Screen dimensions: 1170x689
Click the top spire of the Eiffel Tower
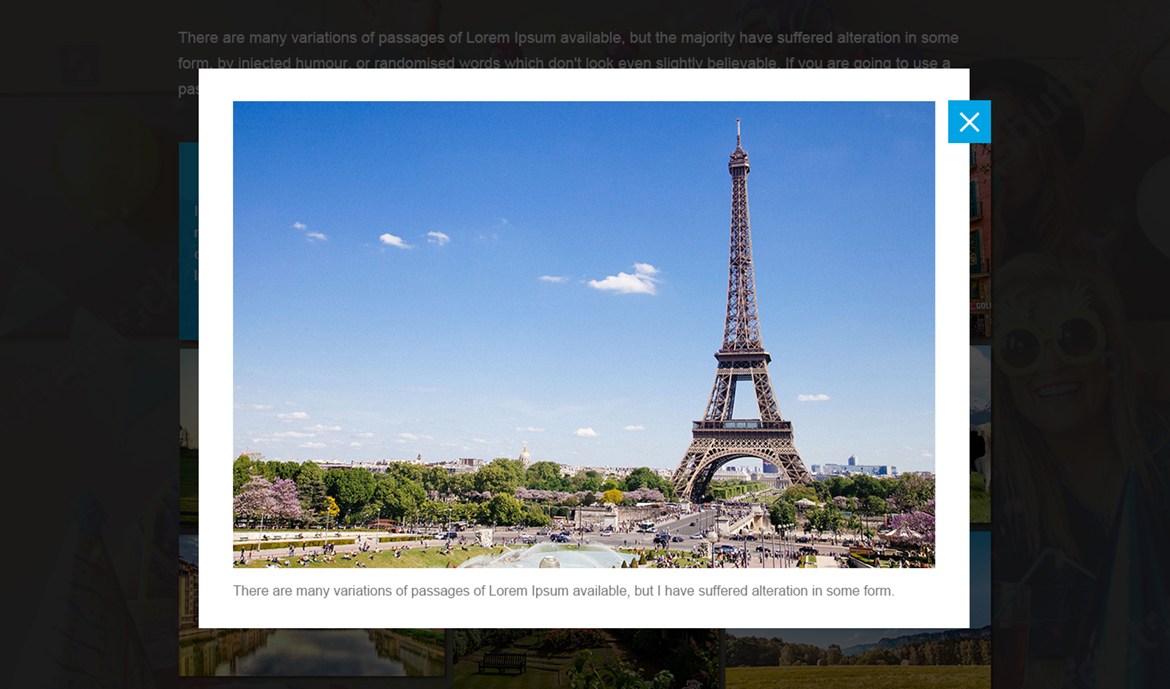[x=739, y=135]
